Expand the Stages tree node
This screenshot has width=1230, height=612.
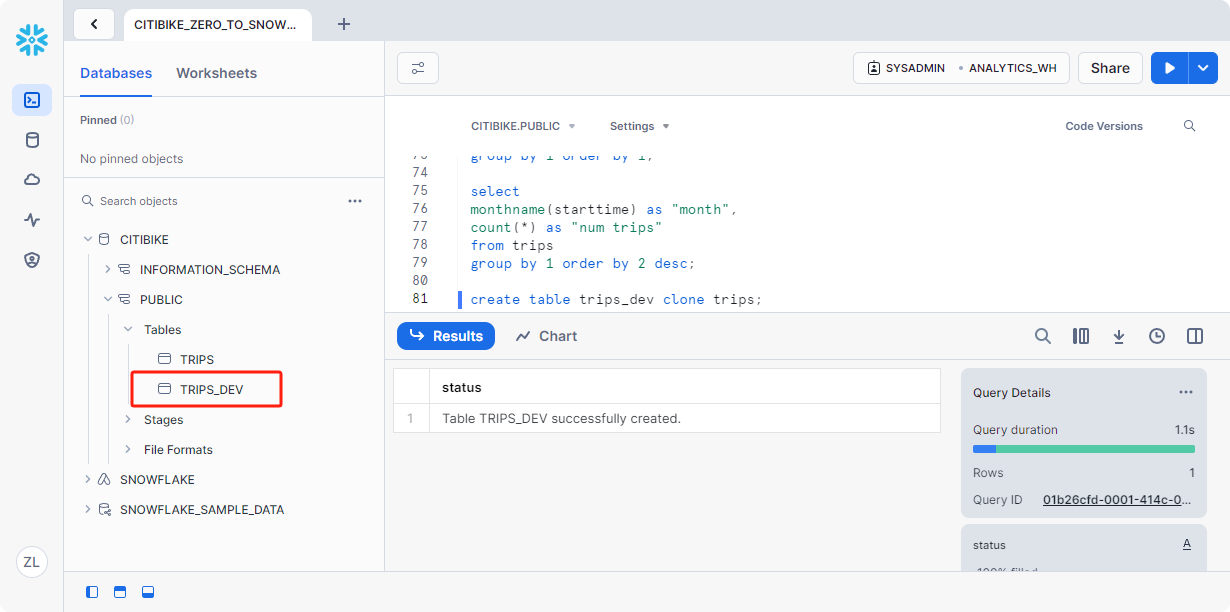(x=128, y=420)
